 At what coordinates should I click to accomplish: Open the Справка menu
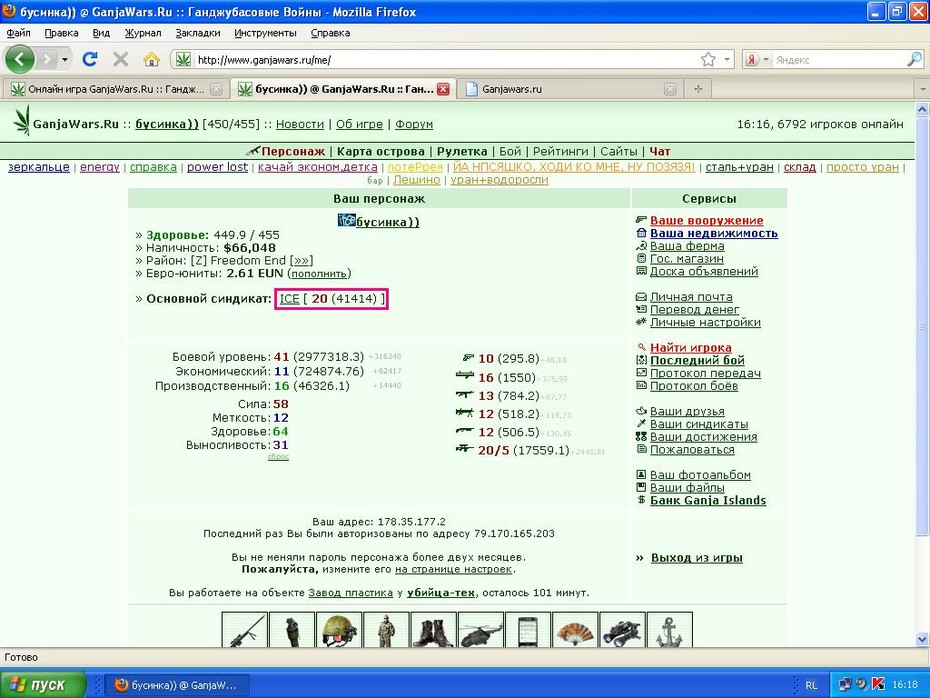pyautogui.click(x=330, y=33)
